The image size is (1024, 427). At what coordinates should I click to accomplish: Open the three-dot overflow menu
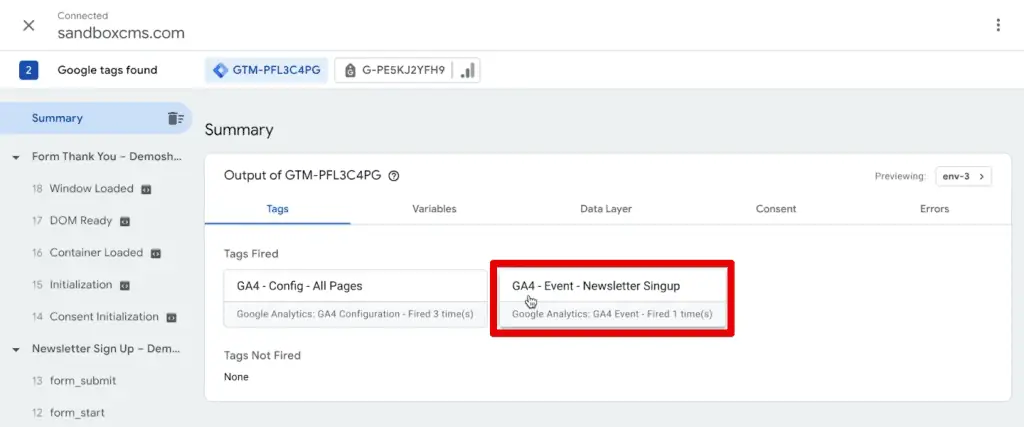click(x=998, y=25)
